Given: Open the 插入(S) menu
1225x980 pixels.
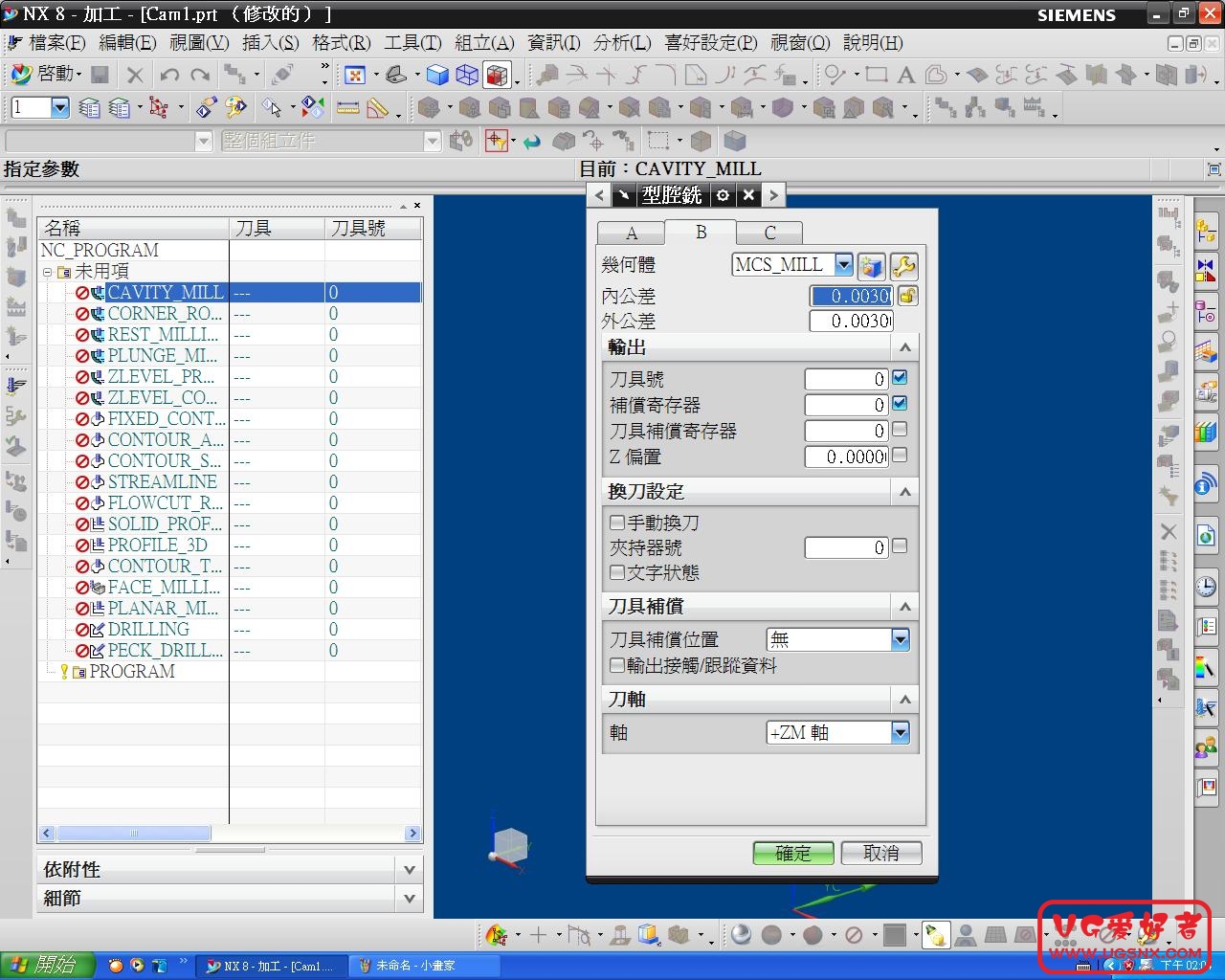Looking at the screenshot, I should click(x=271, y=43).
